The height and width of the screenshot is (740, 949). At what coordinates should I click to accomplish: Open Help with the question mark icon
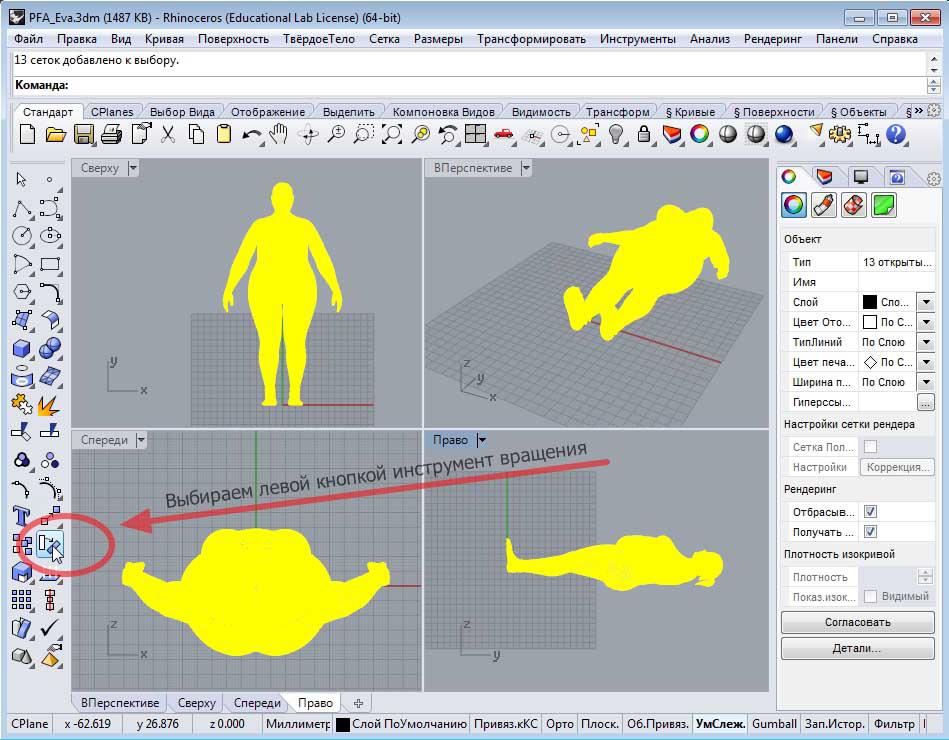click(x=896, y=134)
